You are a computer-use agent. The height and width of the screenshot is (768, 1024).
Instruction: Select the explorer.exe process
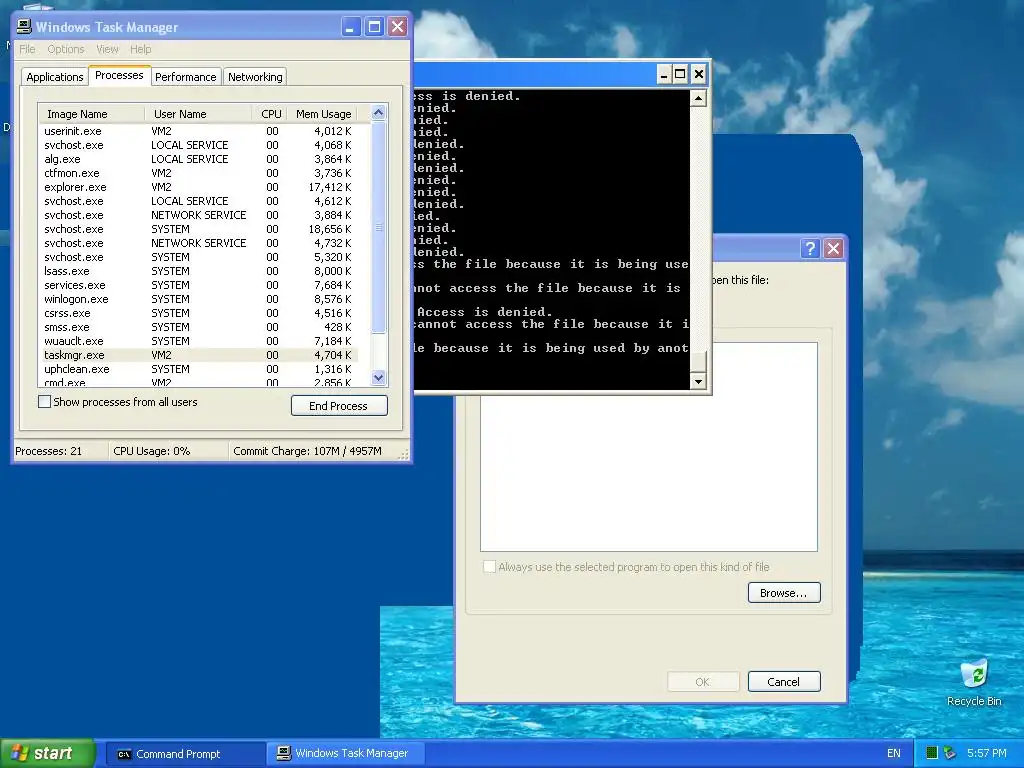(x=198, y=187)
